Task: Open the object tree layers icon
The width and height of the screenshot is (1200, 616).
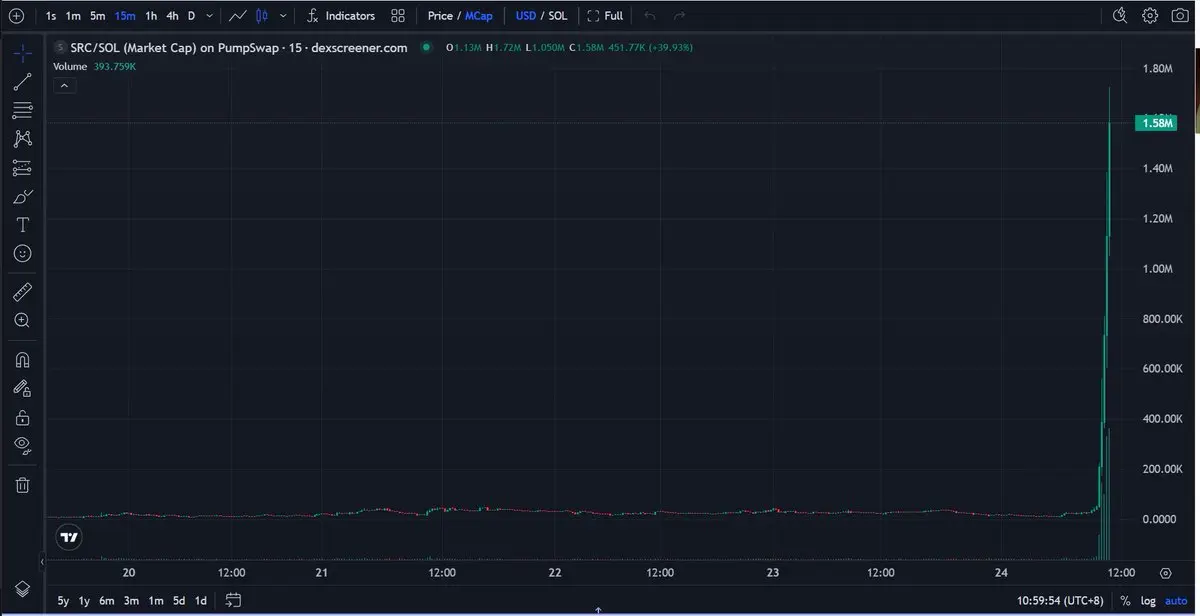Action: (22, 588)
